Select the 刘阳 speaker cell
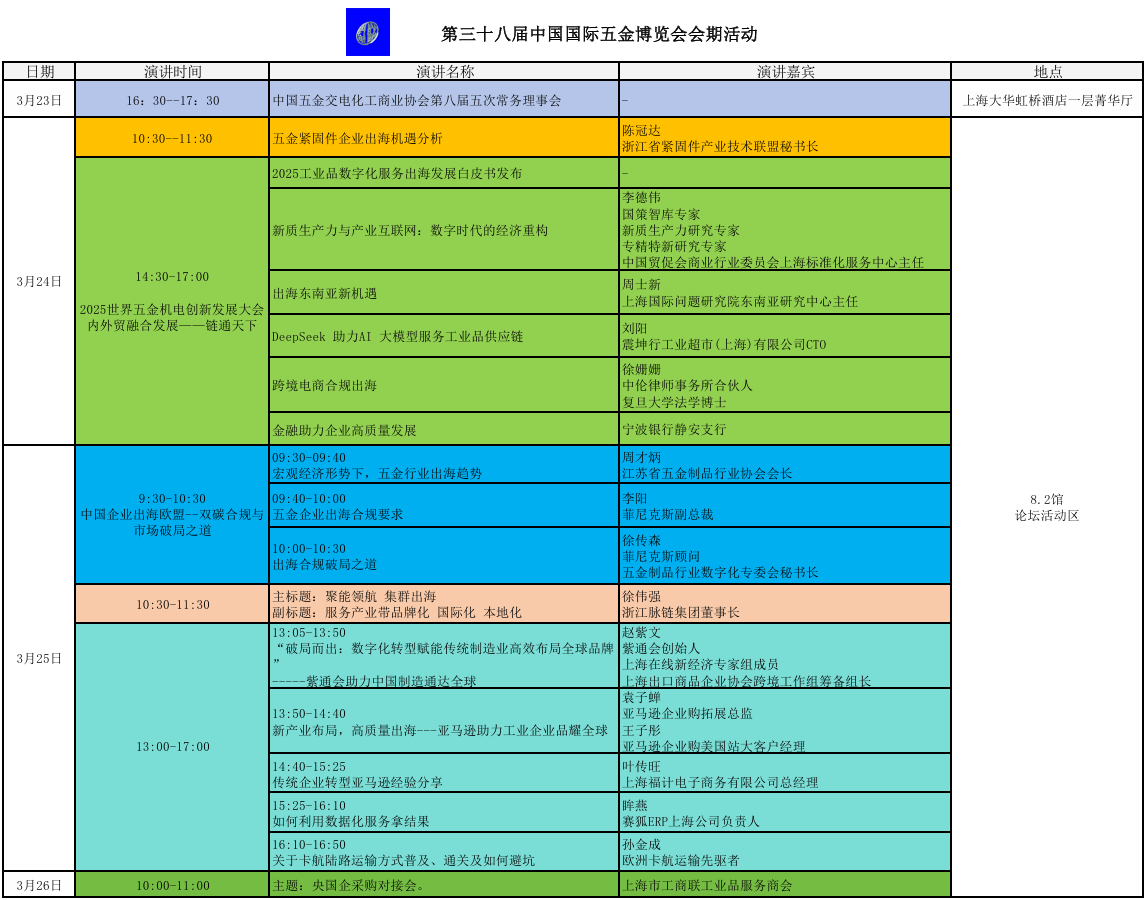The width and height of the screenshot is (1146, 900). tap(785, 336)
